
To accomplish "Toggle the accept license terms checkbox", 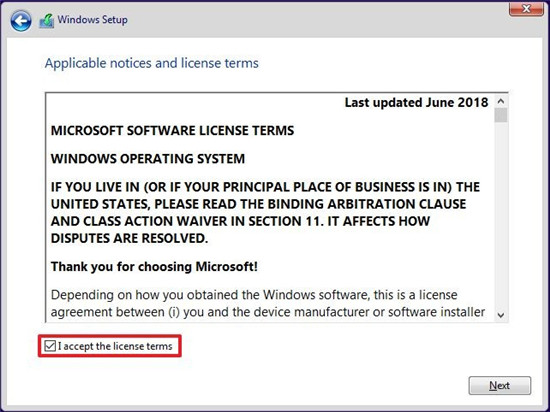I will point(50,346).
